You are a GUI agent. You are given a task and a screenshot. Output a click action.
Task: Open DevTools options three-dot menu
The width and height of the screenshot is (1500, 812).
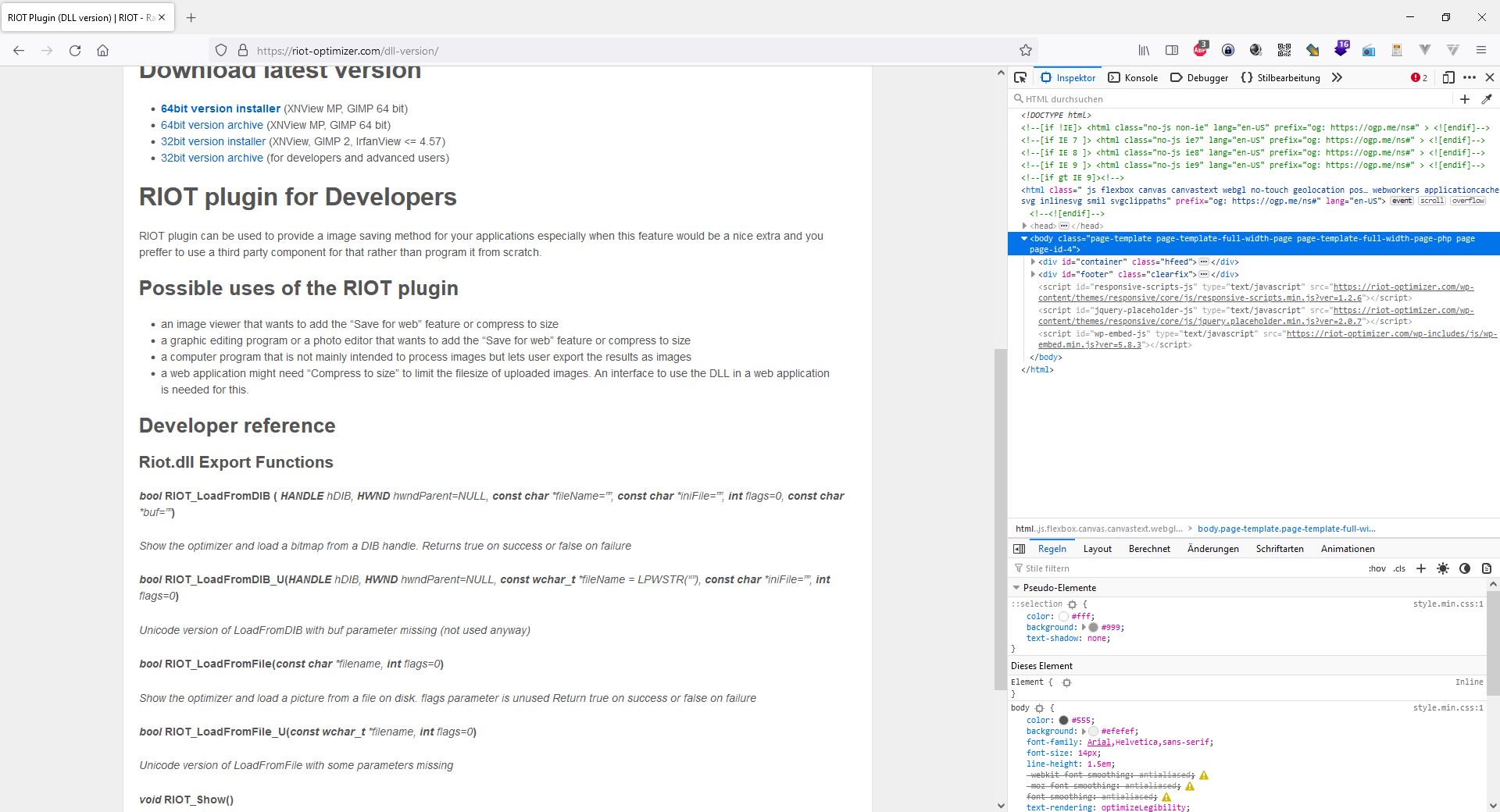(x=1470, y=77)
